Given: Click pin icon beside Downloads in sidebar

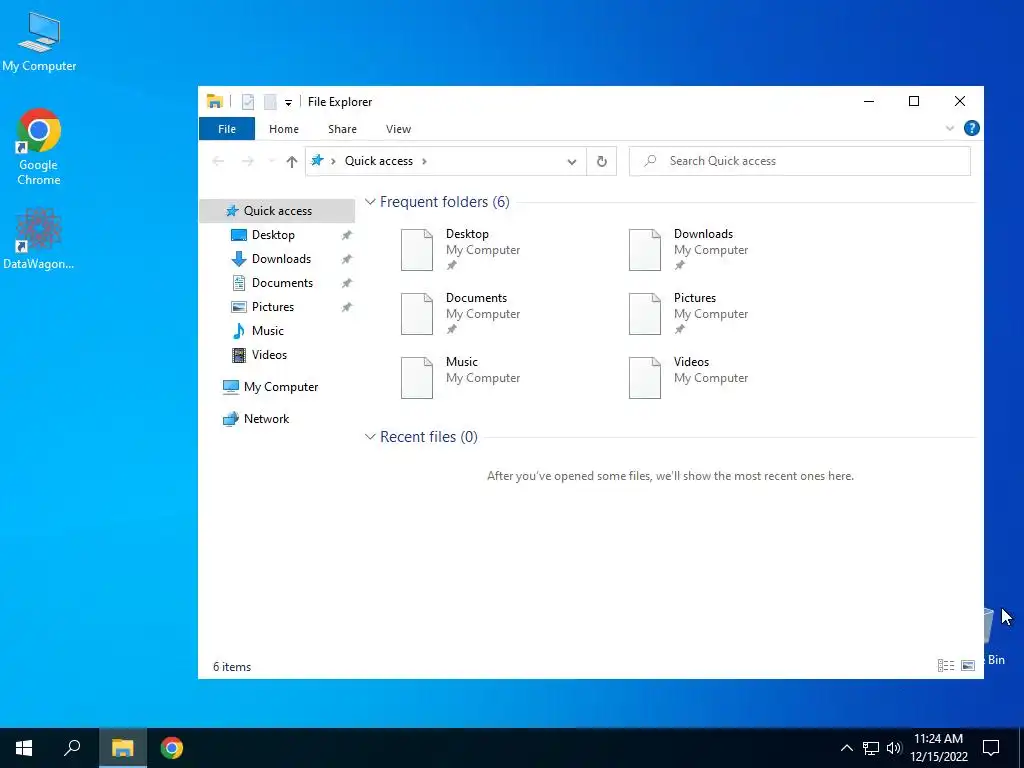Looking at the screenshot, I should pyautogui.click(x=347, y=259).
